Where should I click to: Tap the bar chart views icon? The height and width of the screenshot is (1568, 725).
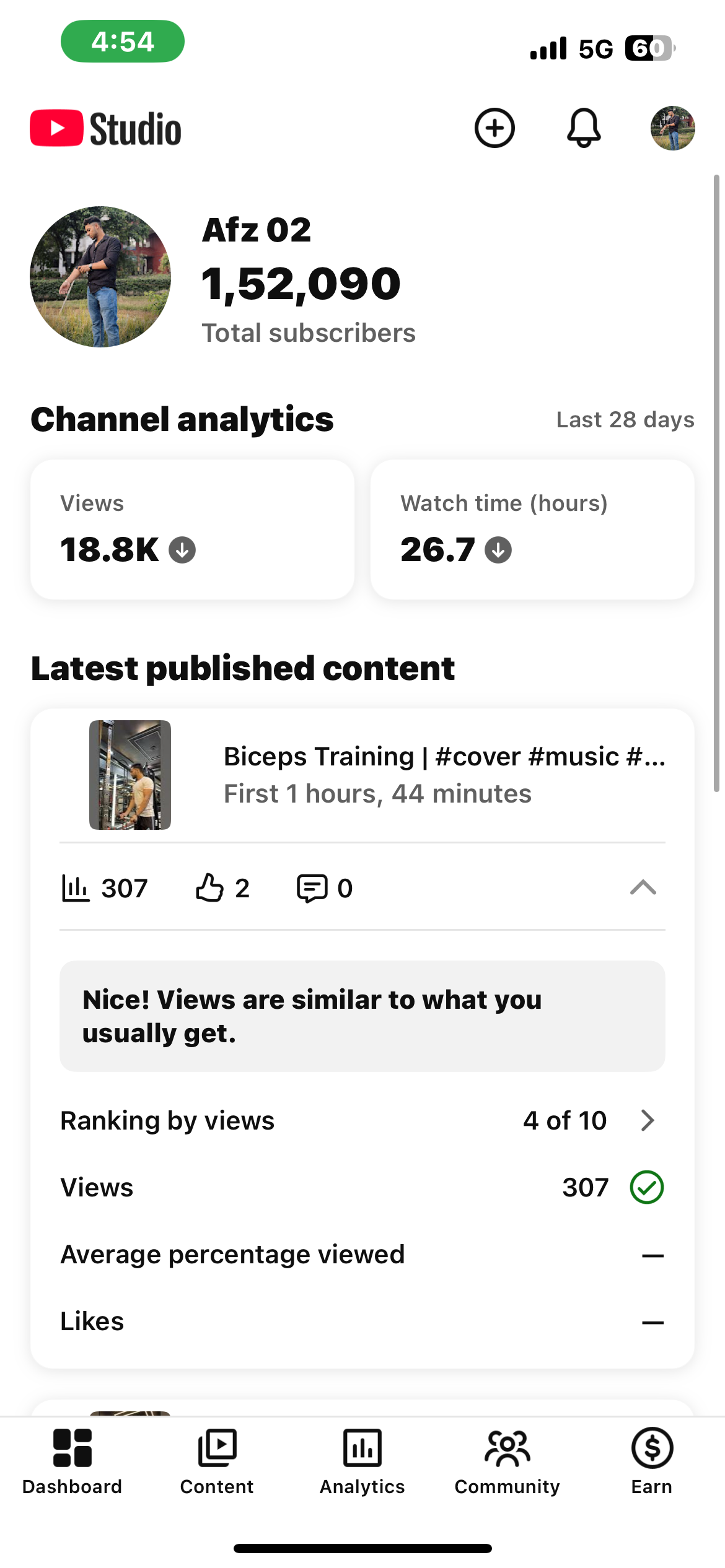click(x=76, y=888)
